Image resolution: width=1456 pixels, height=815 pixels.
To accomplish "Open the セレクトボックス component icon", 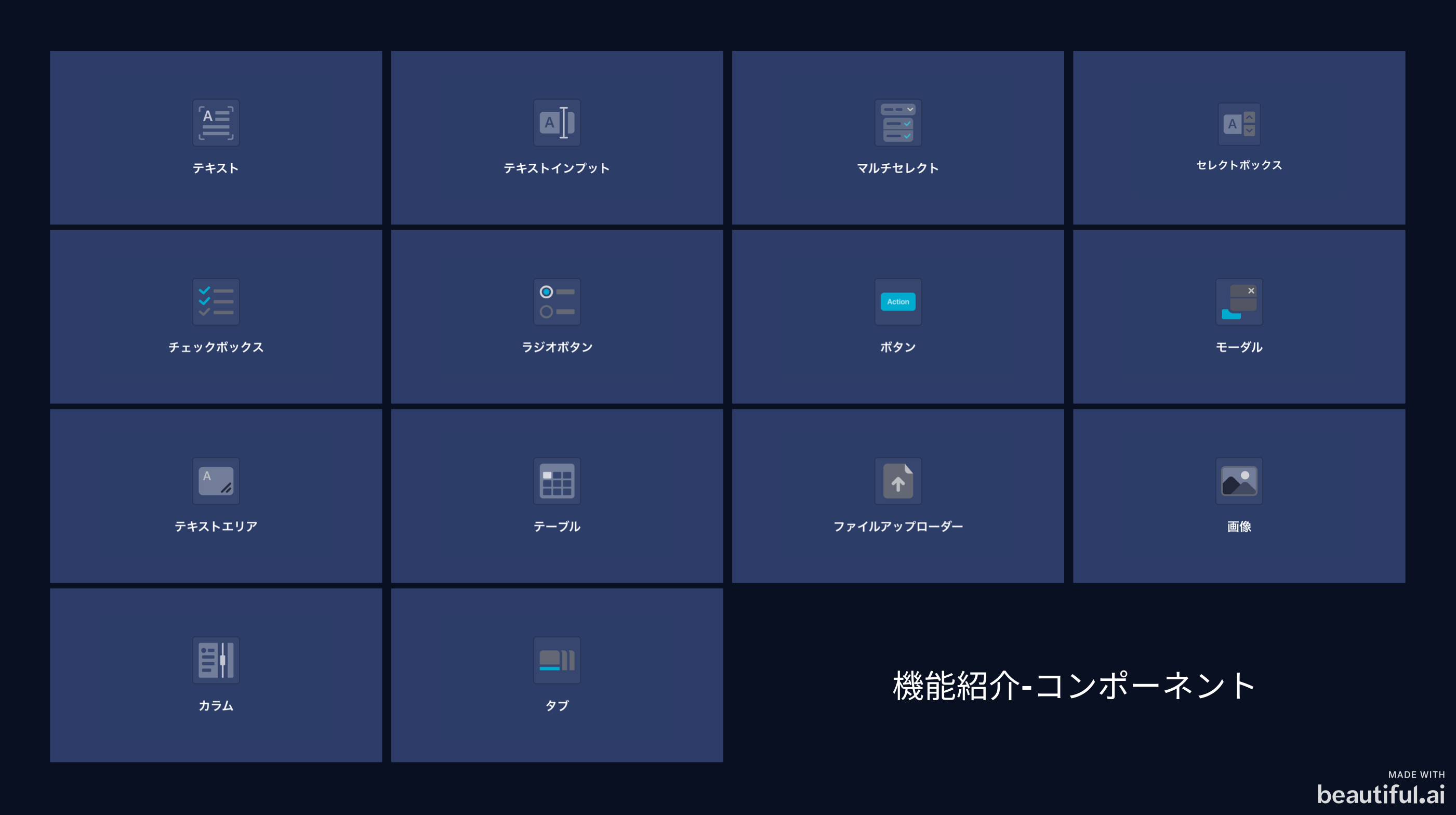I will click(x=1238, y=124).
